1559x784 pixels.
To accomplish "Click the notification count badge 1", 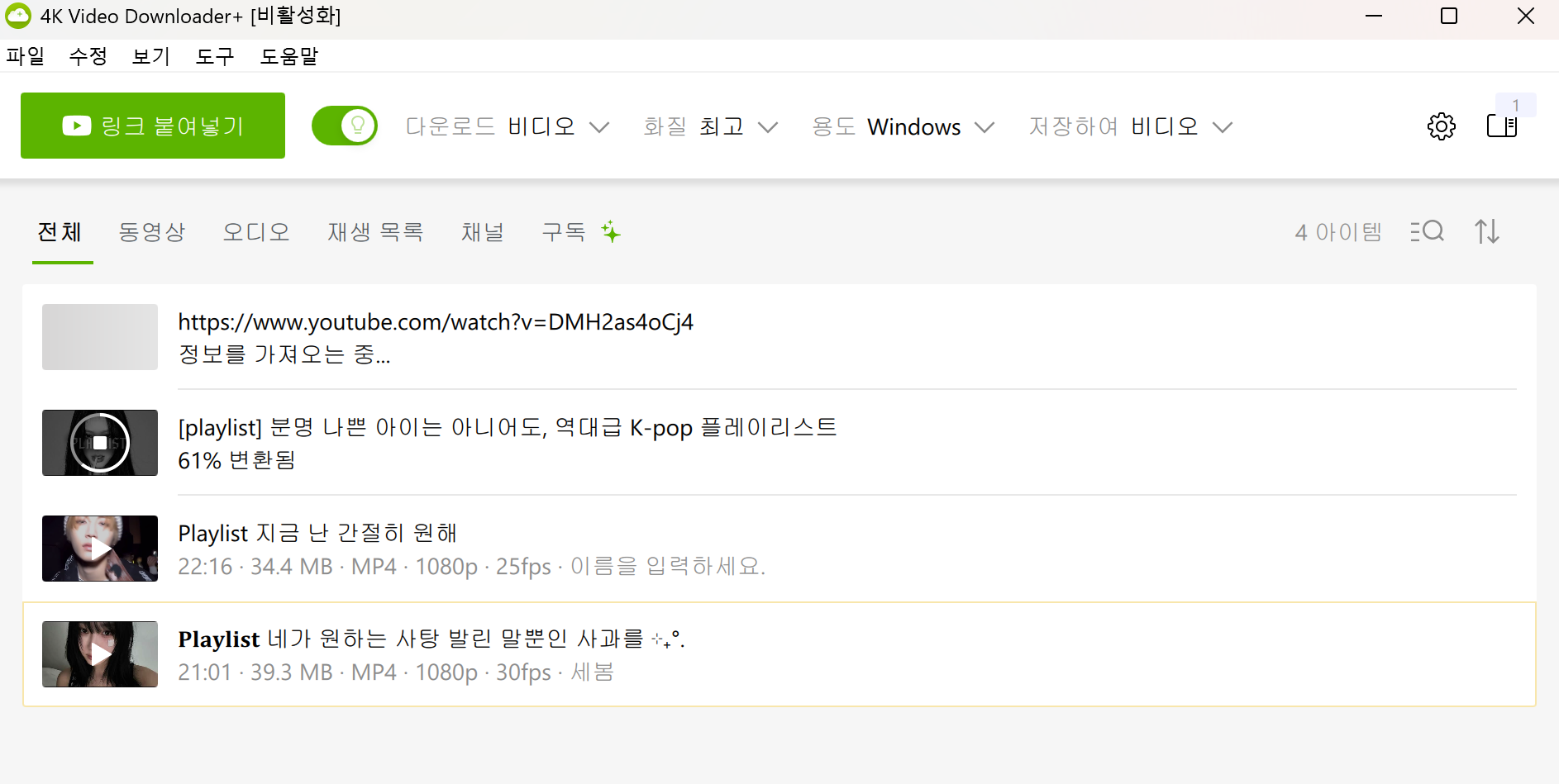I will (x=1516, y=105).
